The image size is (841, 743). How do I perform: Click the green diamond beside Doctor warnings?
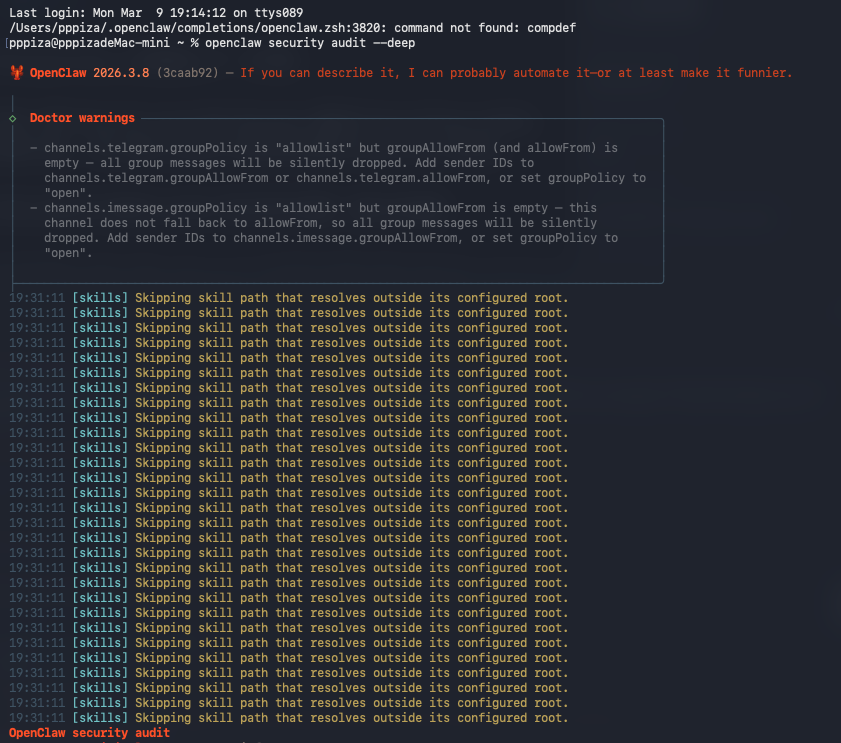click(13, 119)
